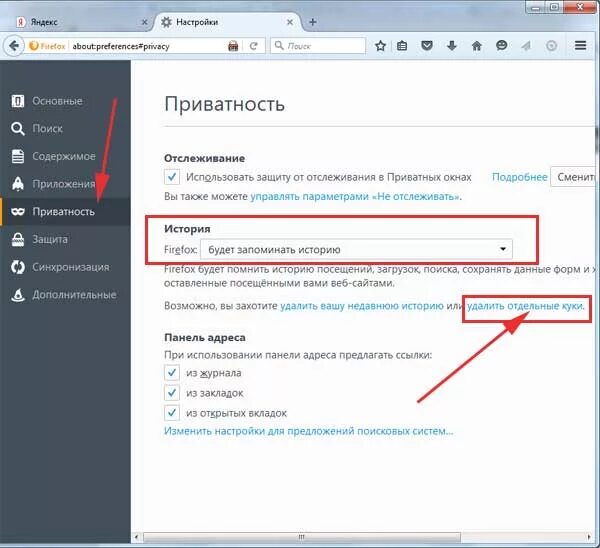The height and width of the screenshot is (548, 600).
Task: Select the Настройки tab
Action: (228, 22)
